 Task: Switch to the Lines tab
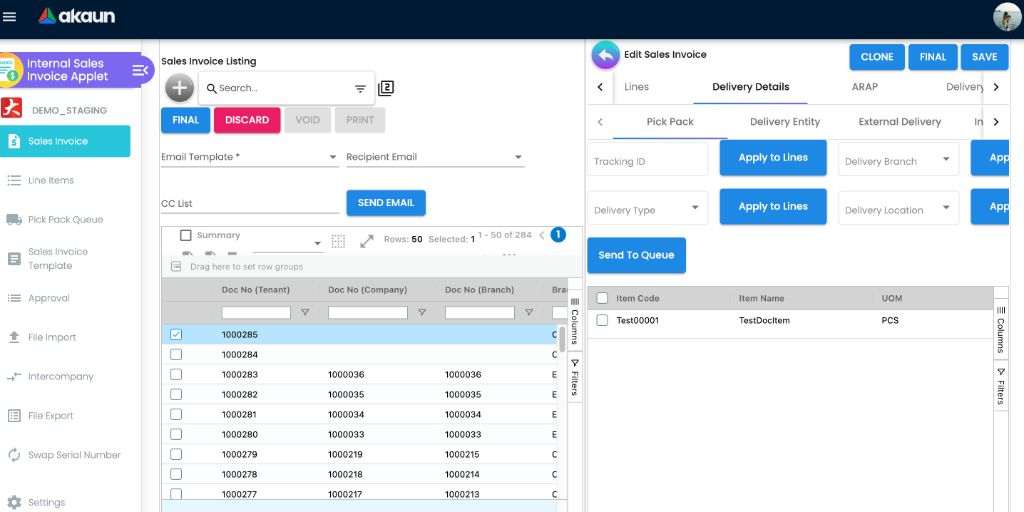(637, 87)
